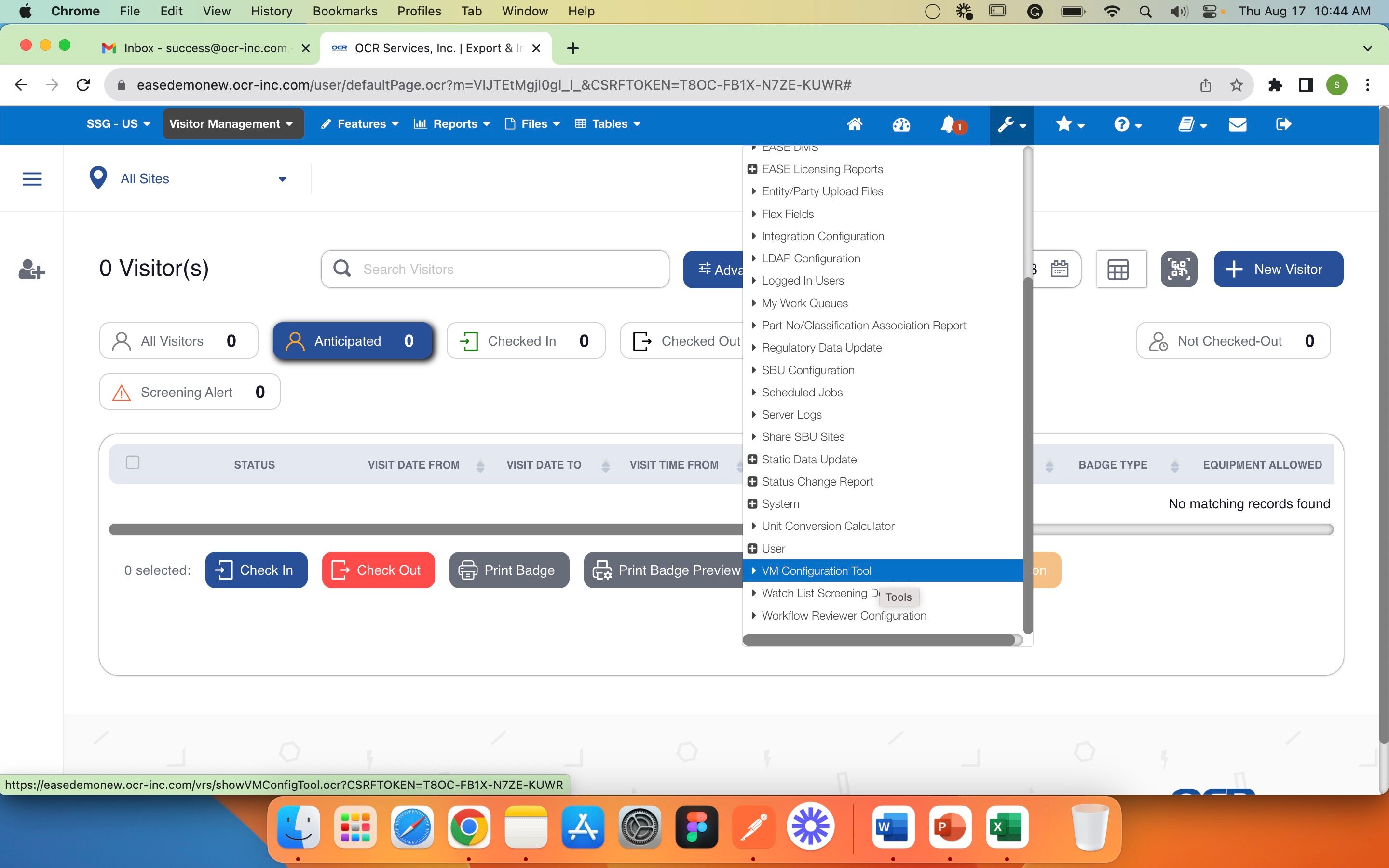The image size is (1389, 868).
Task: Expand the EASE Licensing Reports node
Action: pos(752,169)
